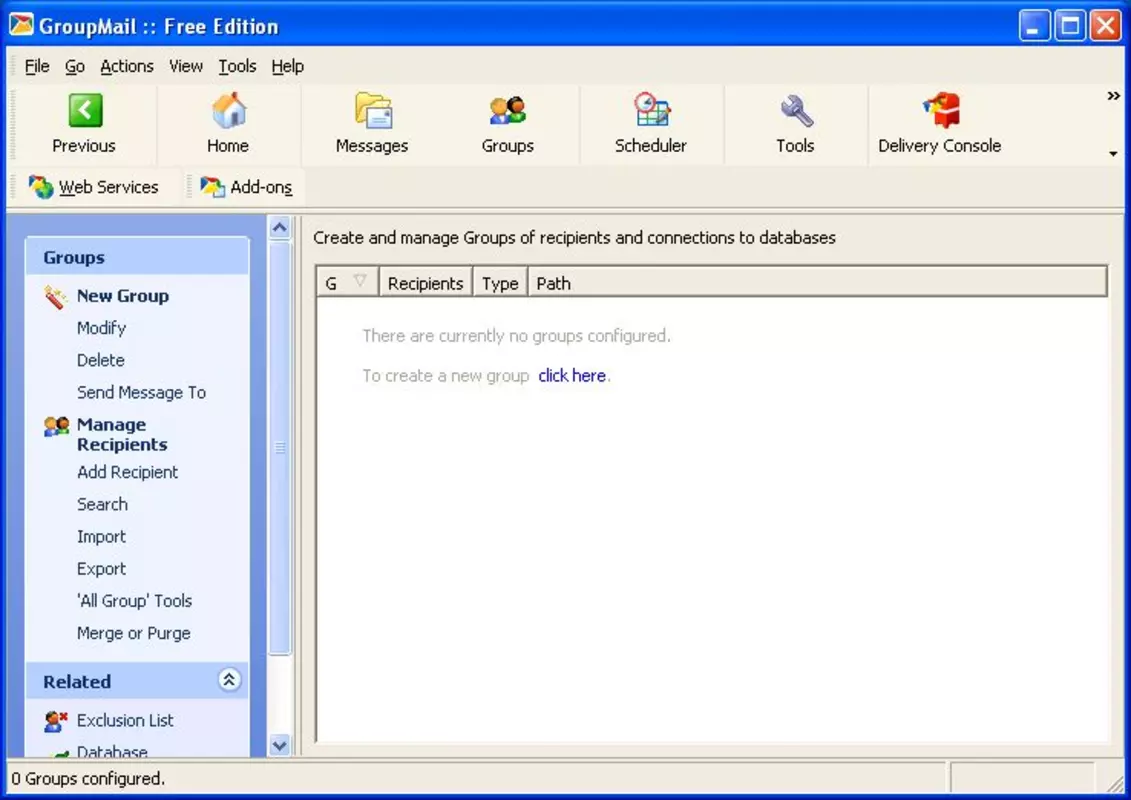The width and height of the screenshot is (1131, 800).
Task: Click sidebar scrollbar down arrow
Action: click(x=280, y=744)
